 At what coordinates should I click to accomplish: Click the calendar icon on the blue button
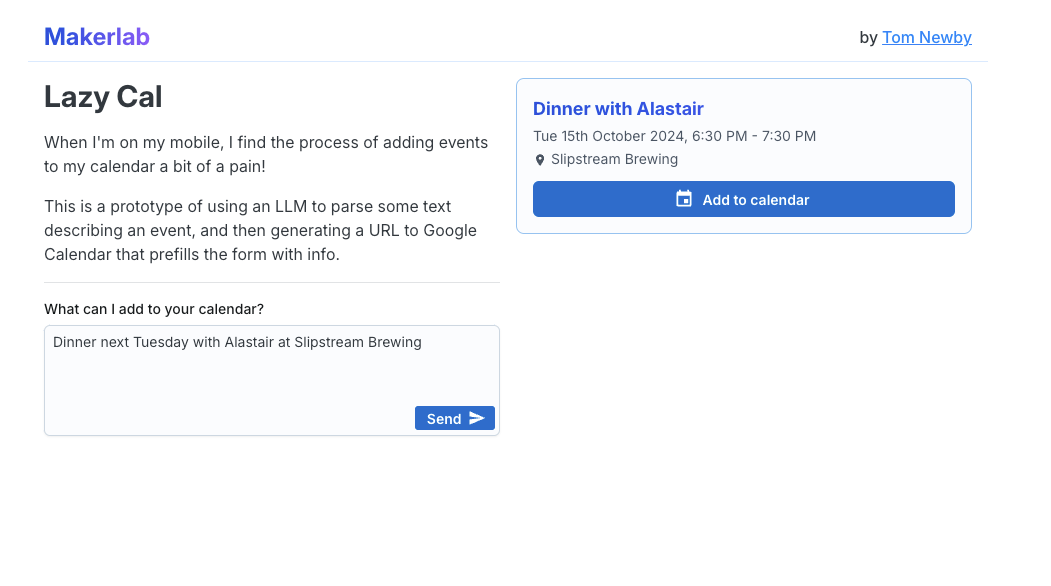pos(684,199)
